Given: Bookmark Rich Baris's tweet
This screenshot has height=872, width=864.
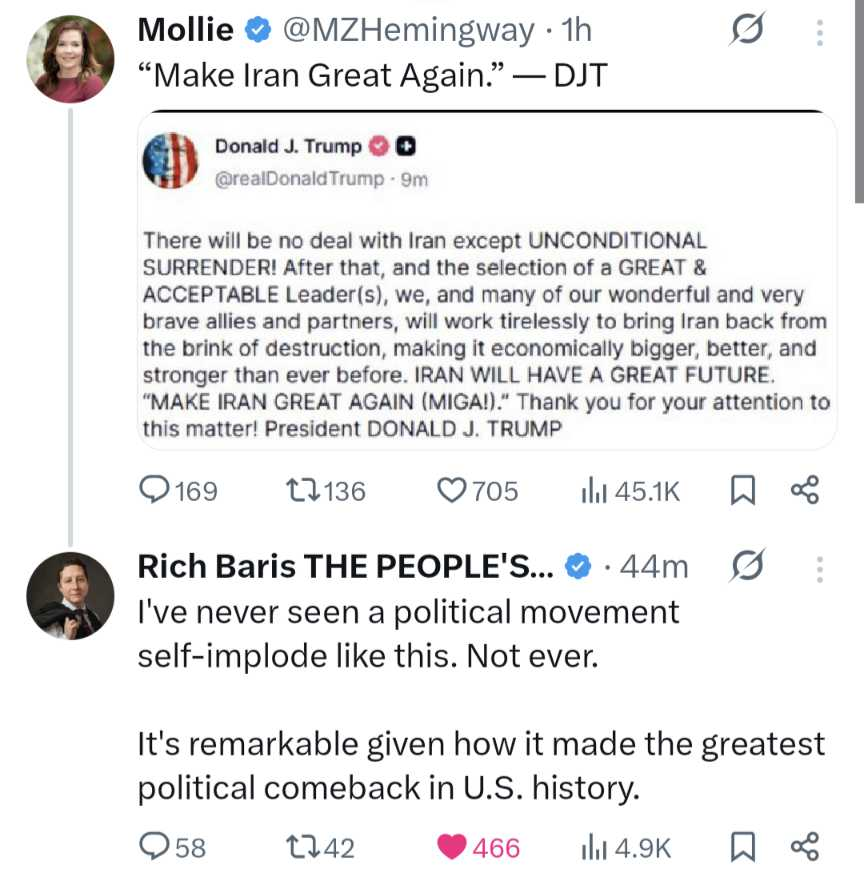Looking at the screenshot, I should pyautogui.click(x=743, y=848).
